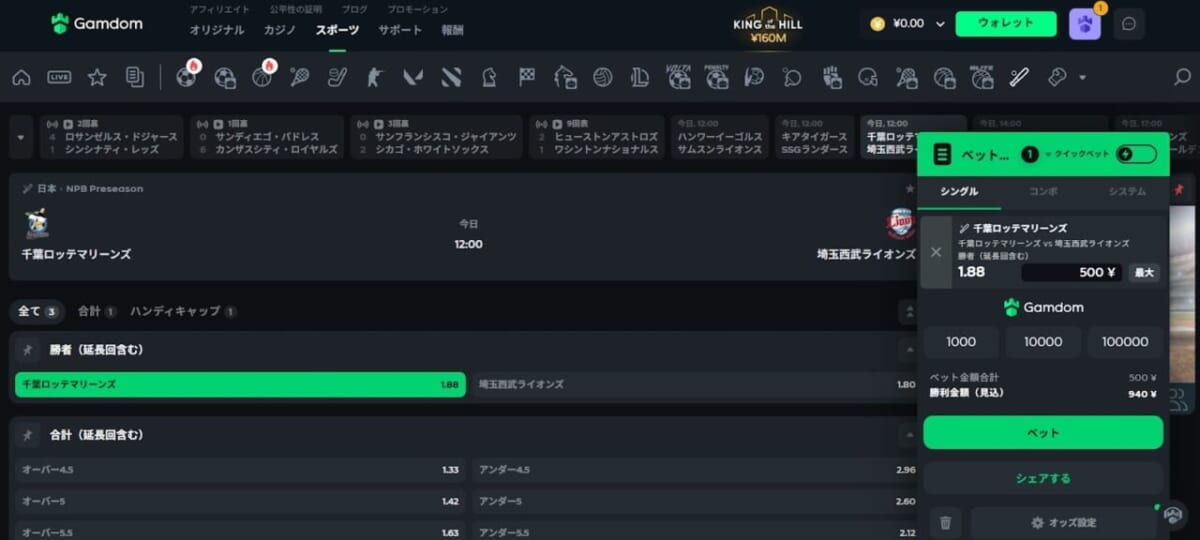Select the tennis racket sport icon

click(x=300, y=77)
